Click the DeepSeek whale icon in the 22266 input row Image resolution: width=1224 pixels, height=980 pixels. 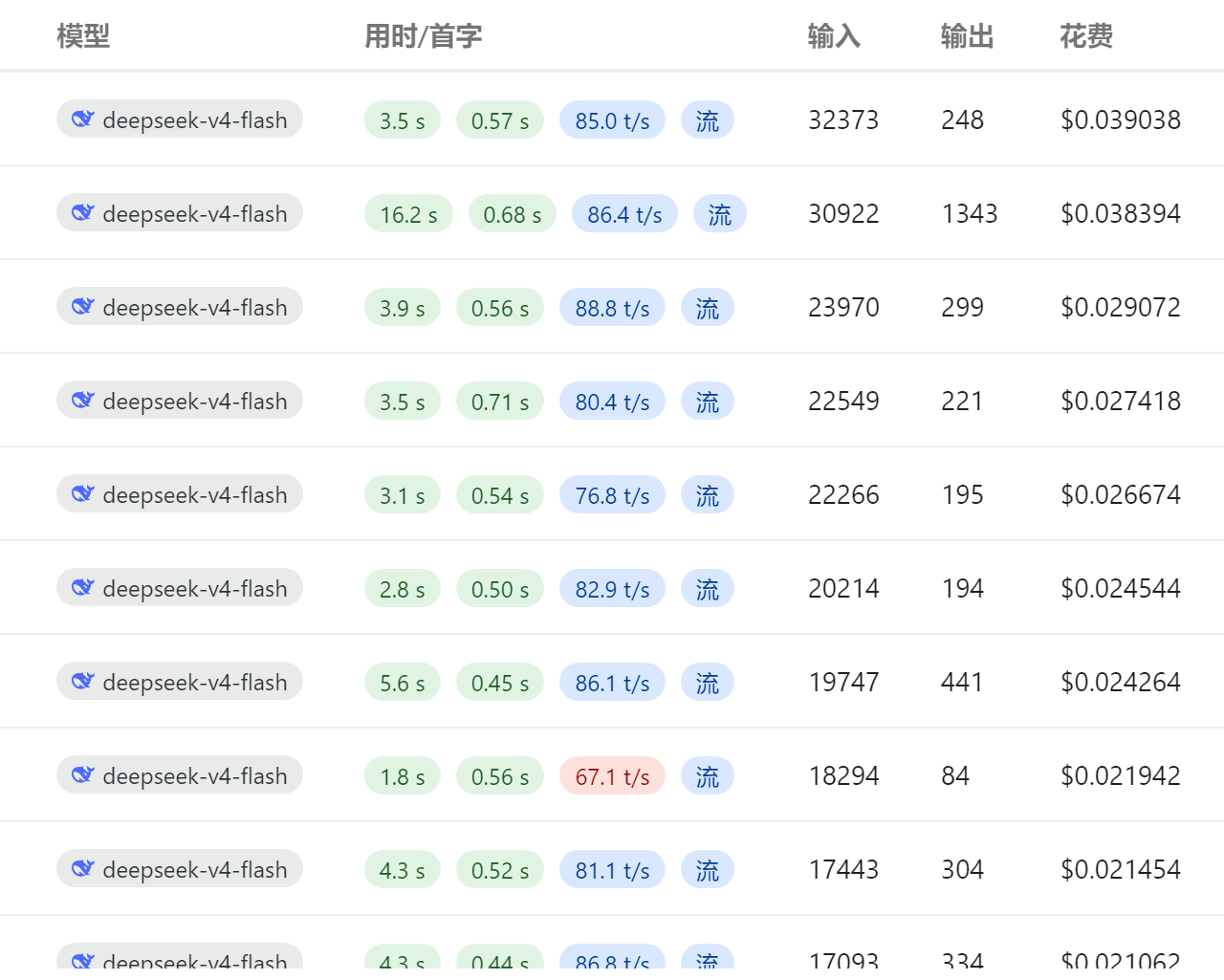click(83, 494)
